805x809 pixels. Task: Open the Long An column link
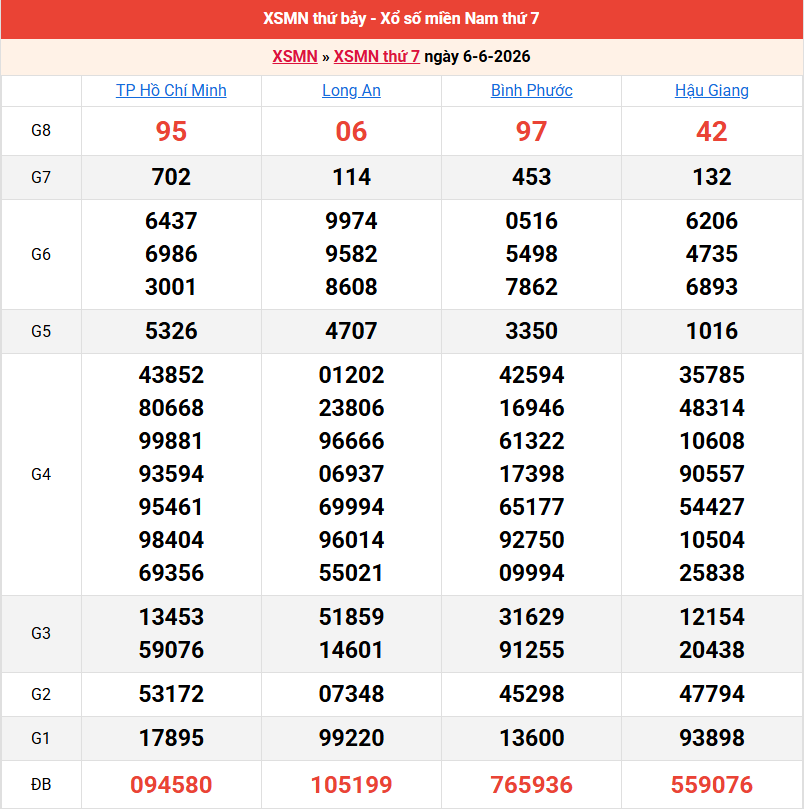[351, 90]
